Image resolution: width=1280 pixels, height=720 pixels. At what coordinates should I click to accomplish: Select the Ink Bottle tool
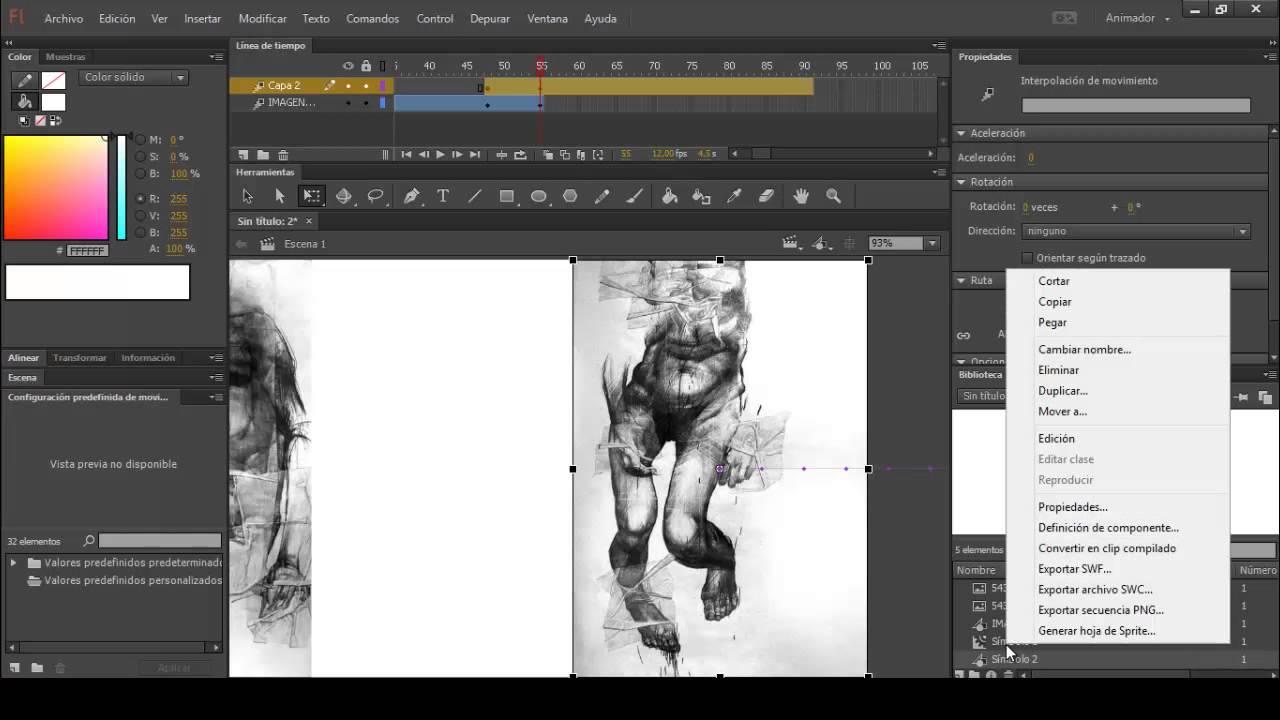click(x=702, y=197)
